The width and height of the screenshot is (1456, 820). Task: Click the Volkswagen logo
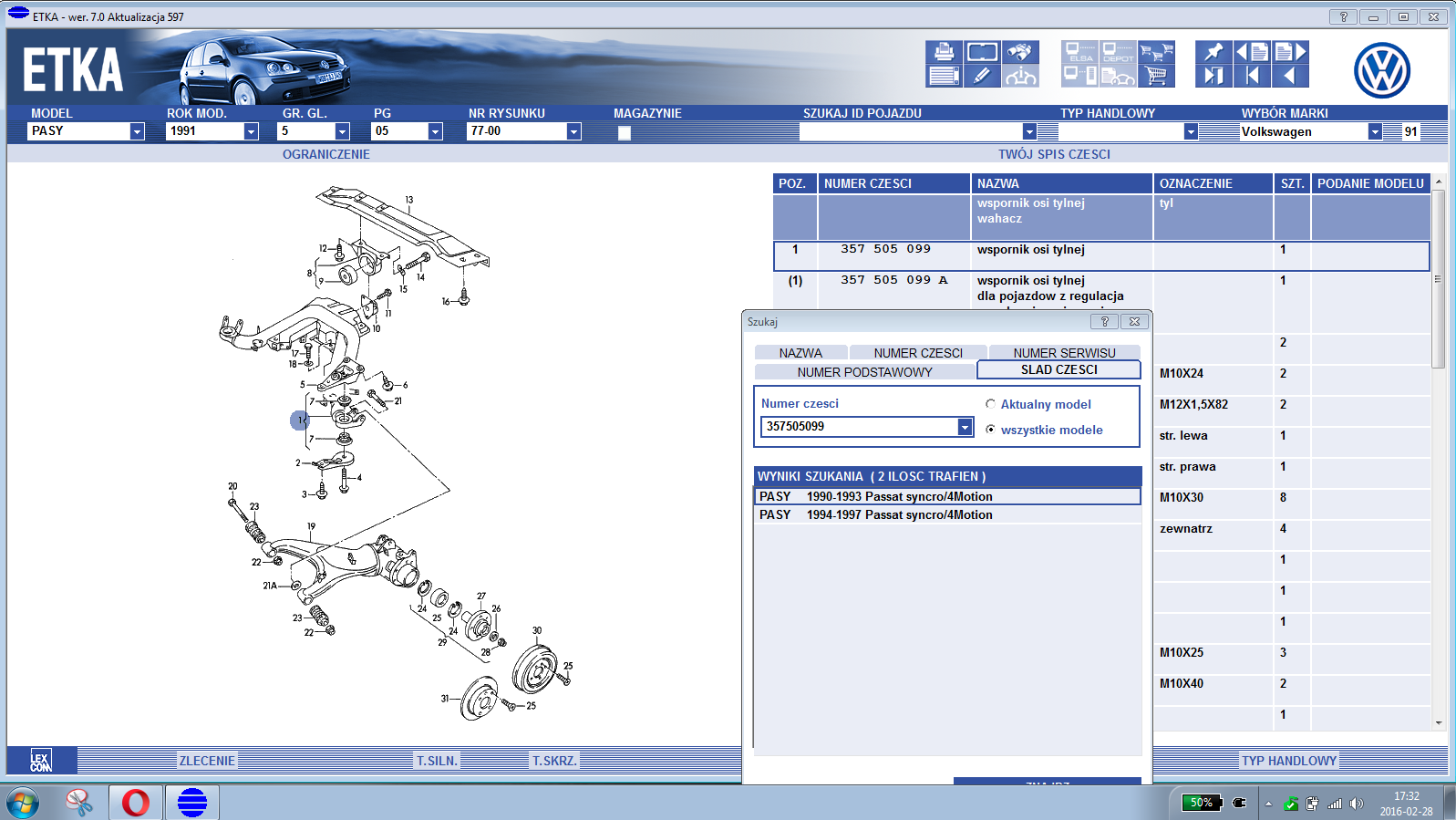point(1382,70)
